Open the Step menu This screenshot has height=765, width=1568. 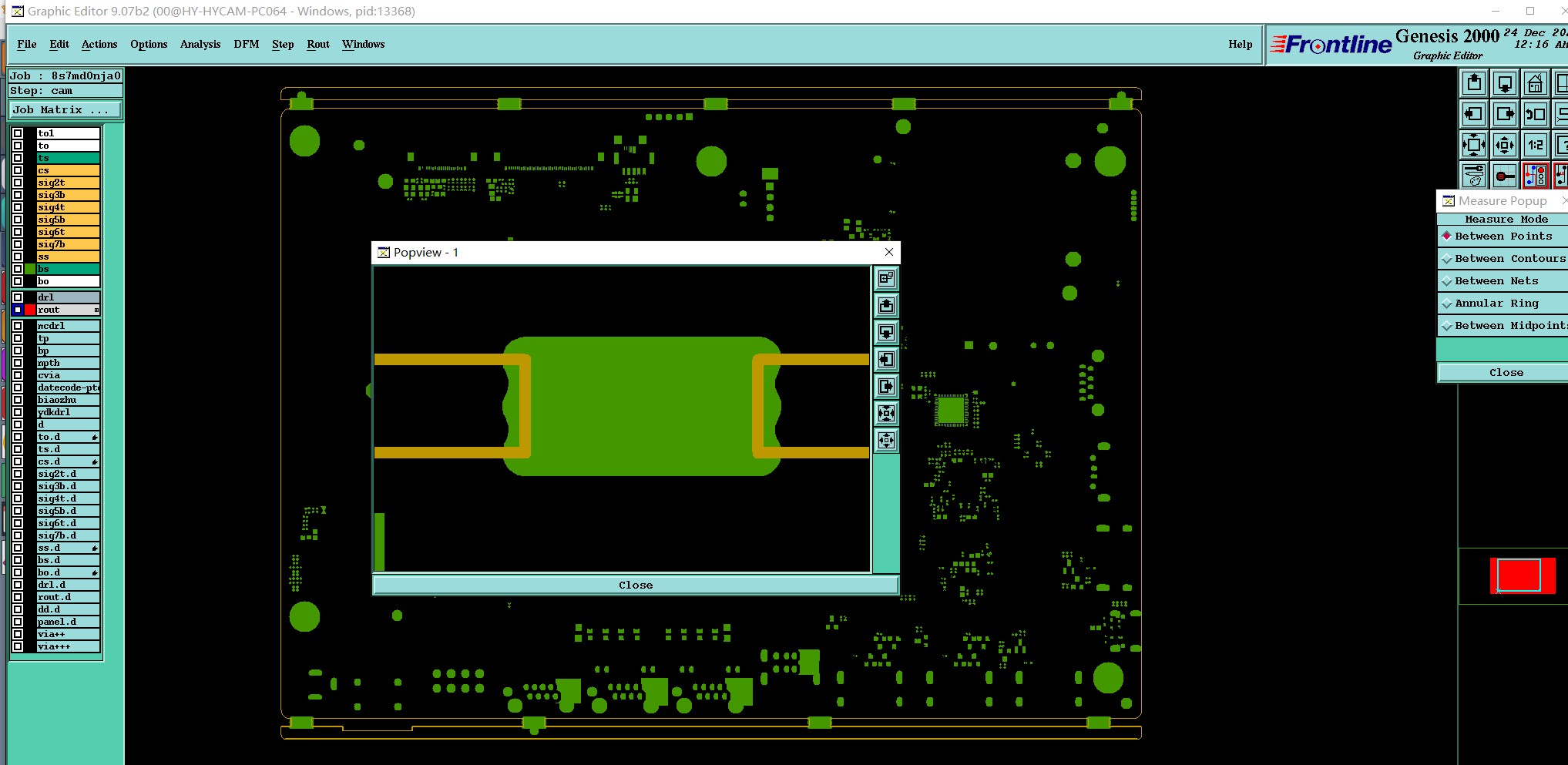[283, 44]
